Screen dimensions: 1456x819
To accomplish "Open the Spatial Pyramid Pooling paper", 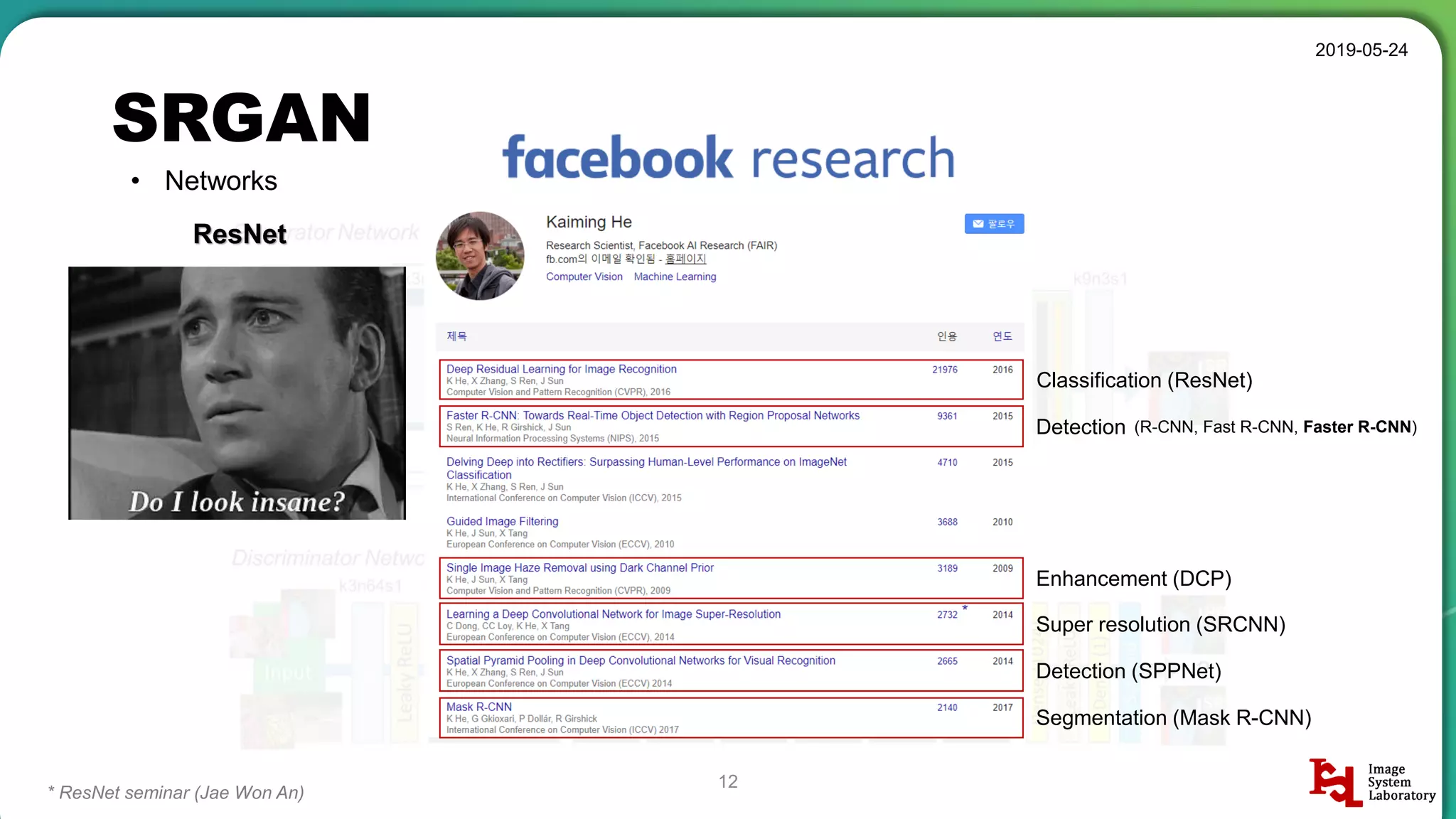I will point(641,660).
